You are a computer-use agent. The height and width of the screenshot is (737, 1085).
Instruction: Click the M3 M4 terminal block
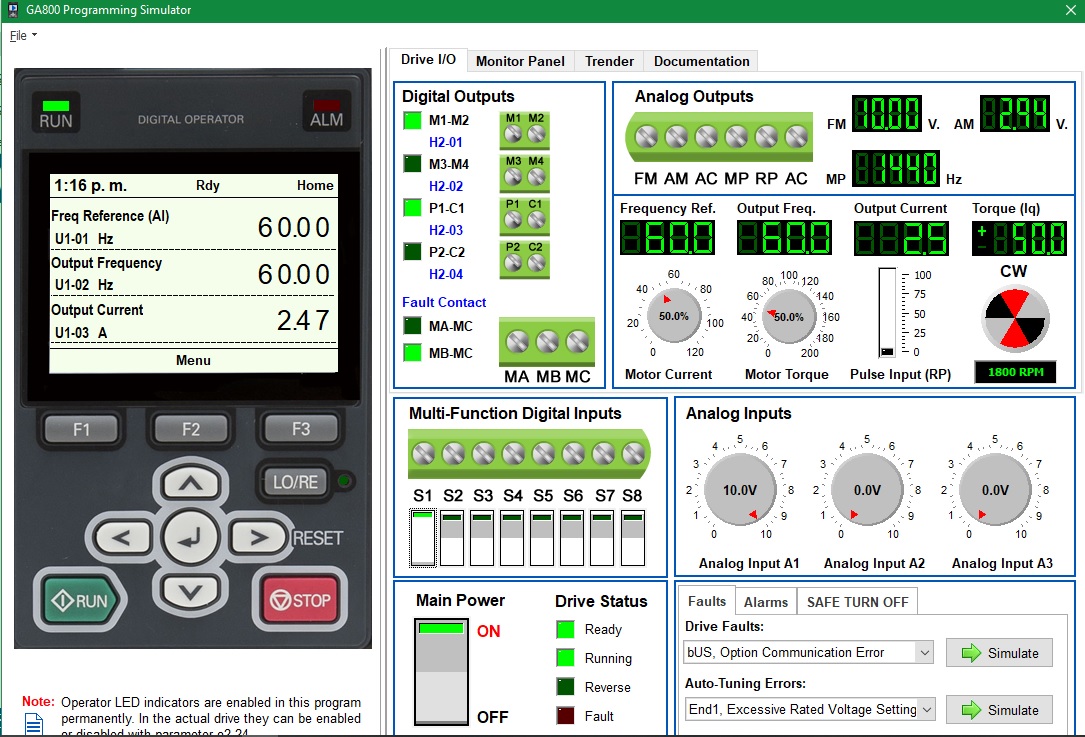[x=525, y=173]
